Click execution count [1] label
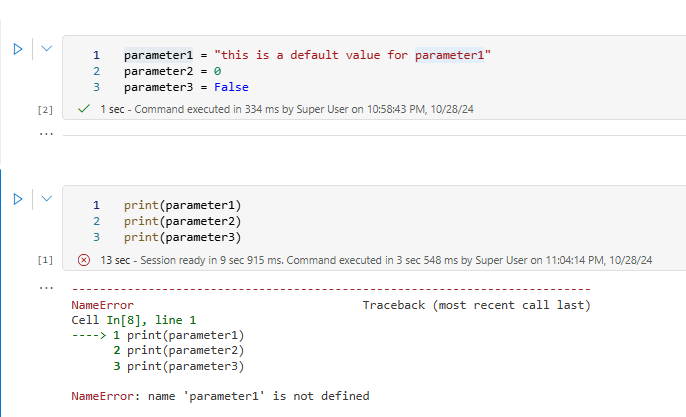Screen dimensions: 686x417 click(x=45, y=260)
